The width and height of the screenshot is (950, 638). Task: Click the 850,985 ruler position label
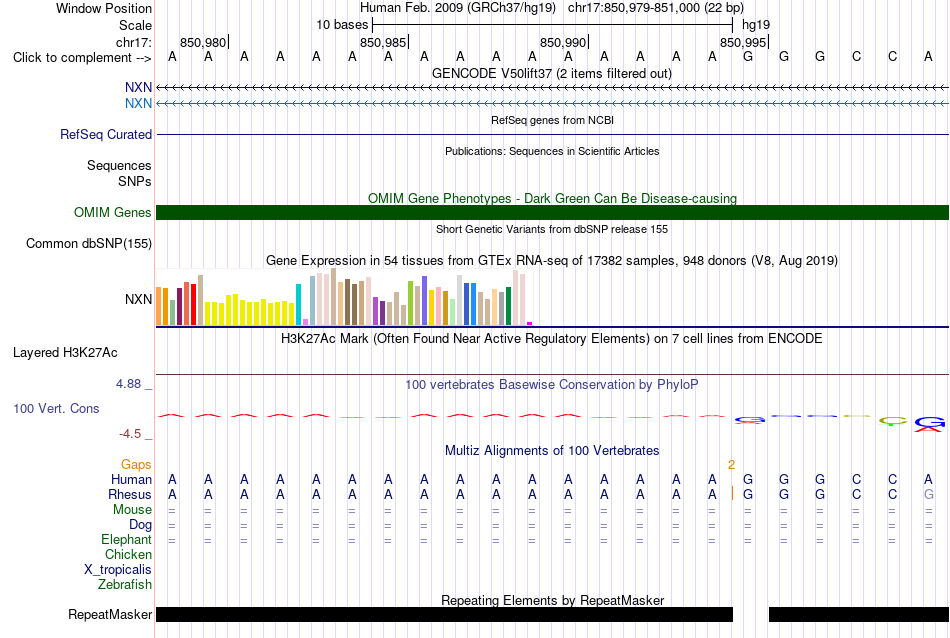[x=382, y=42]
